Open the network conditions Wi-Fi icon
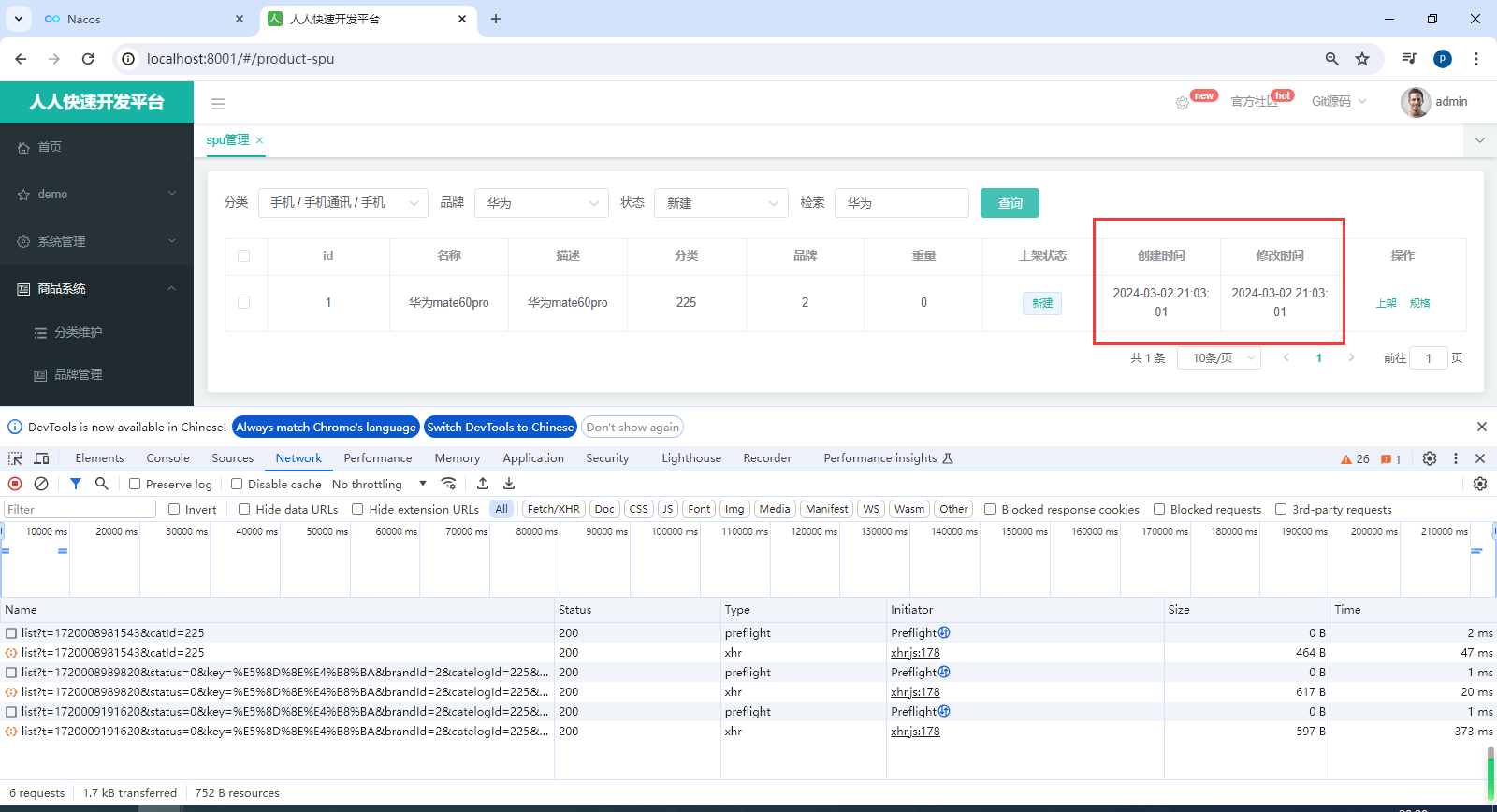1497x812 pixels. [x=449, y=484]
